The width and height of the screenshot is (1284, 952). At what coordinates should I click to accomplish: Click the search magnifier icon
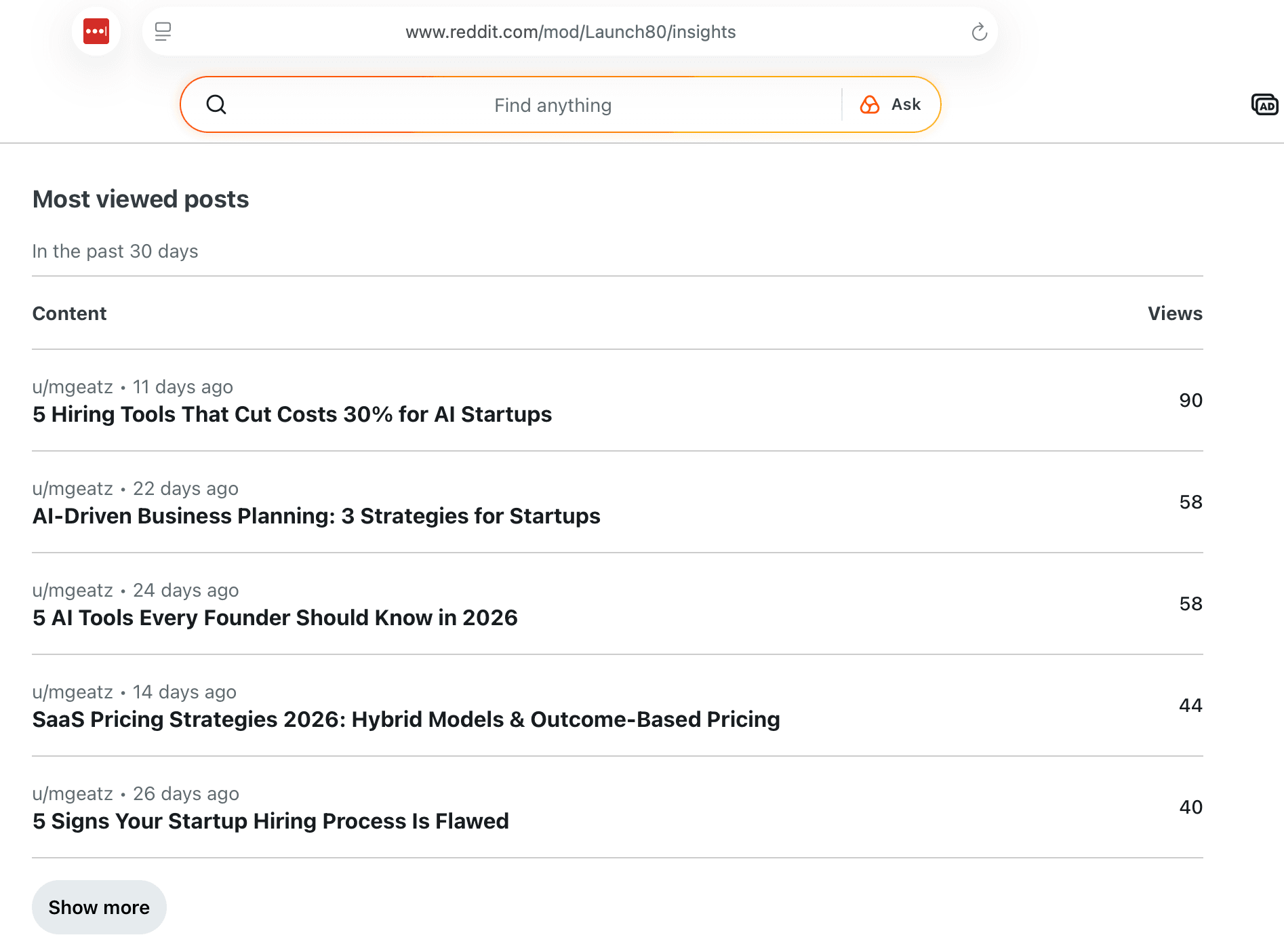pyautogui.click(x=217, y=104)
